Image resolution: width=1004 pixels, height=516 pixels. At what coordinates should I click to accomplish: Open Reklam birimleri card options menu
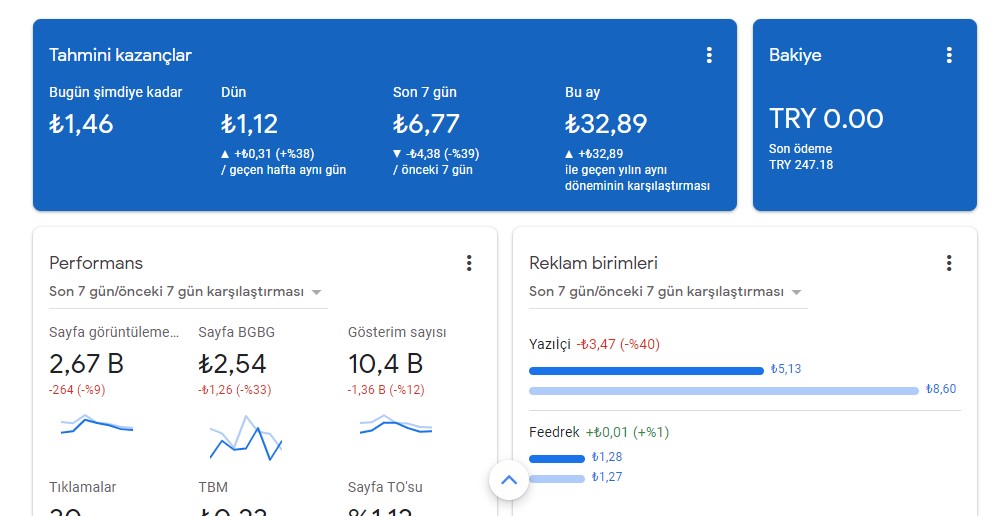point(949,263)
